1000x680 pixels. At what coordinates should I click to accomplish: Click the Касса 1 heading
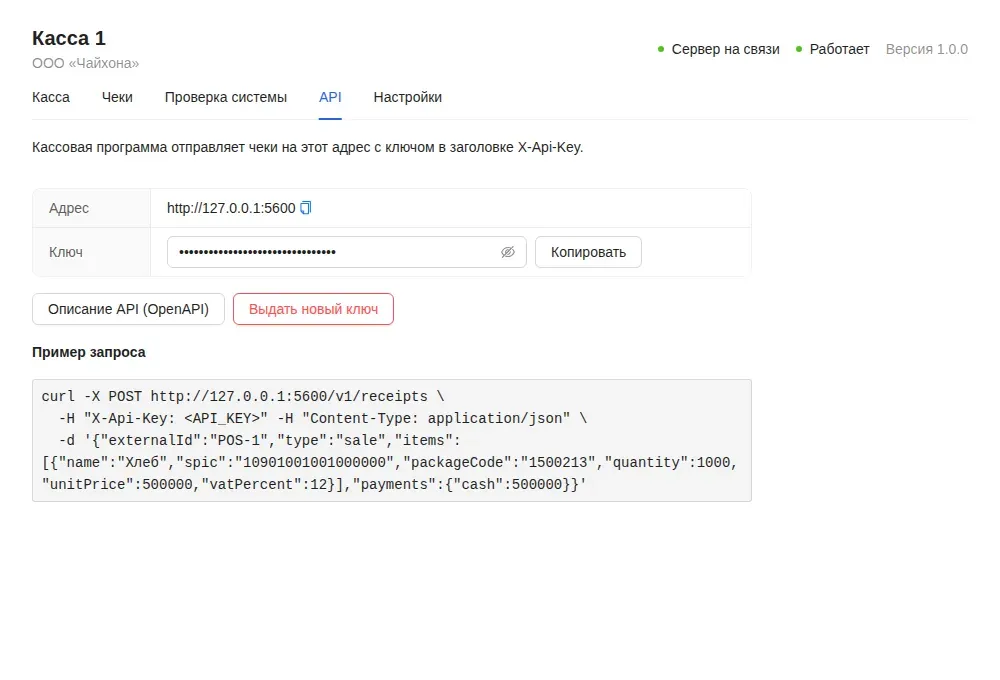coord(69,38)
